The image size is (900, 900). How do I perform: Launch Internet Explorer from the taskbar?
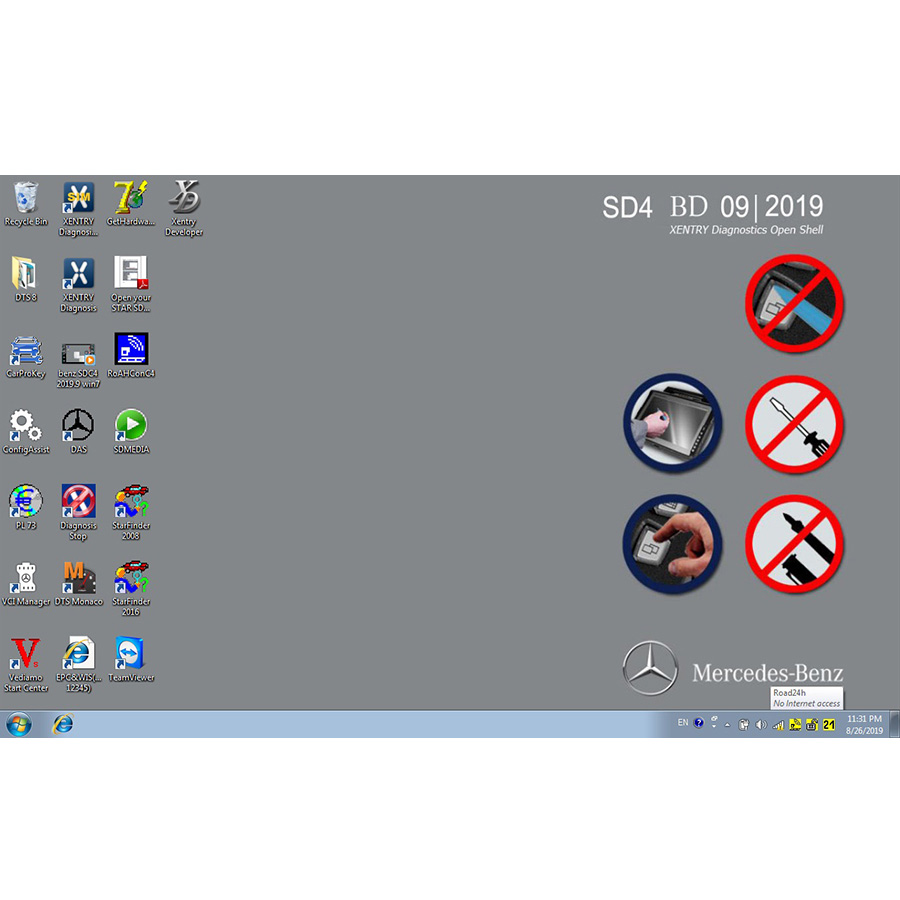pyautogui.click(x=63, y=724)
